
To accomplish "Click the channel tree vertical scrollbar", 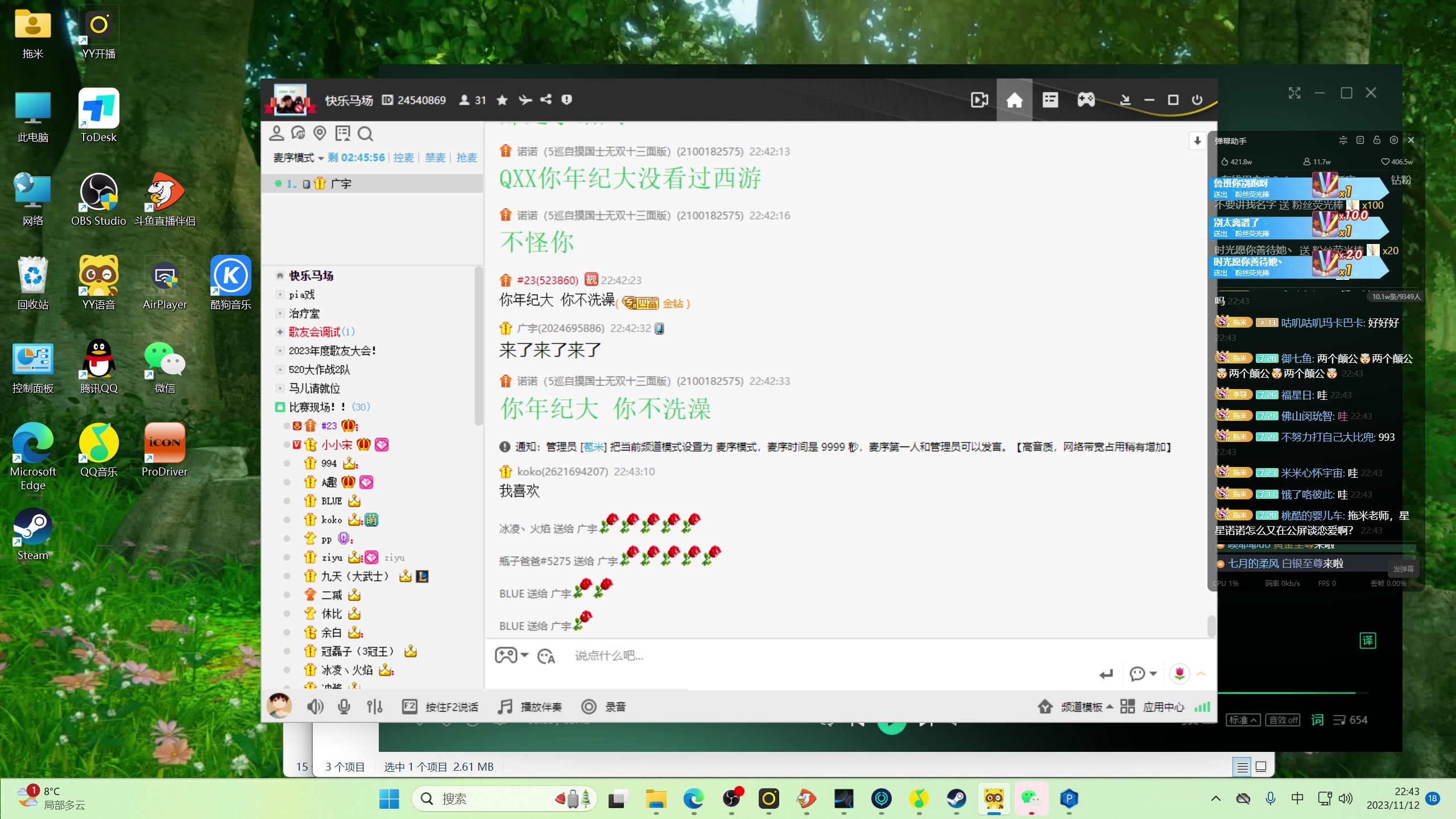I will pyautogui.click(x=478, y=347).
